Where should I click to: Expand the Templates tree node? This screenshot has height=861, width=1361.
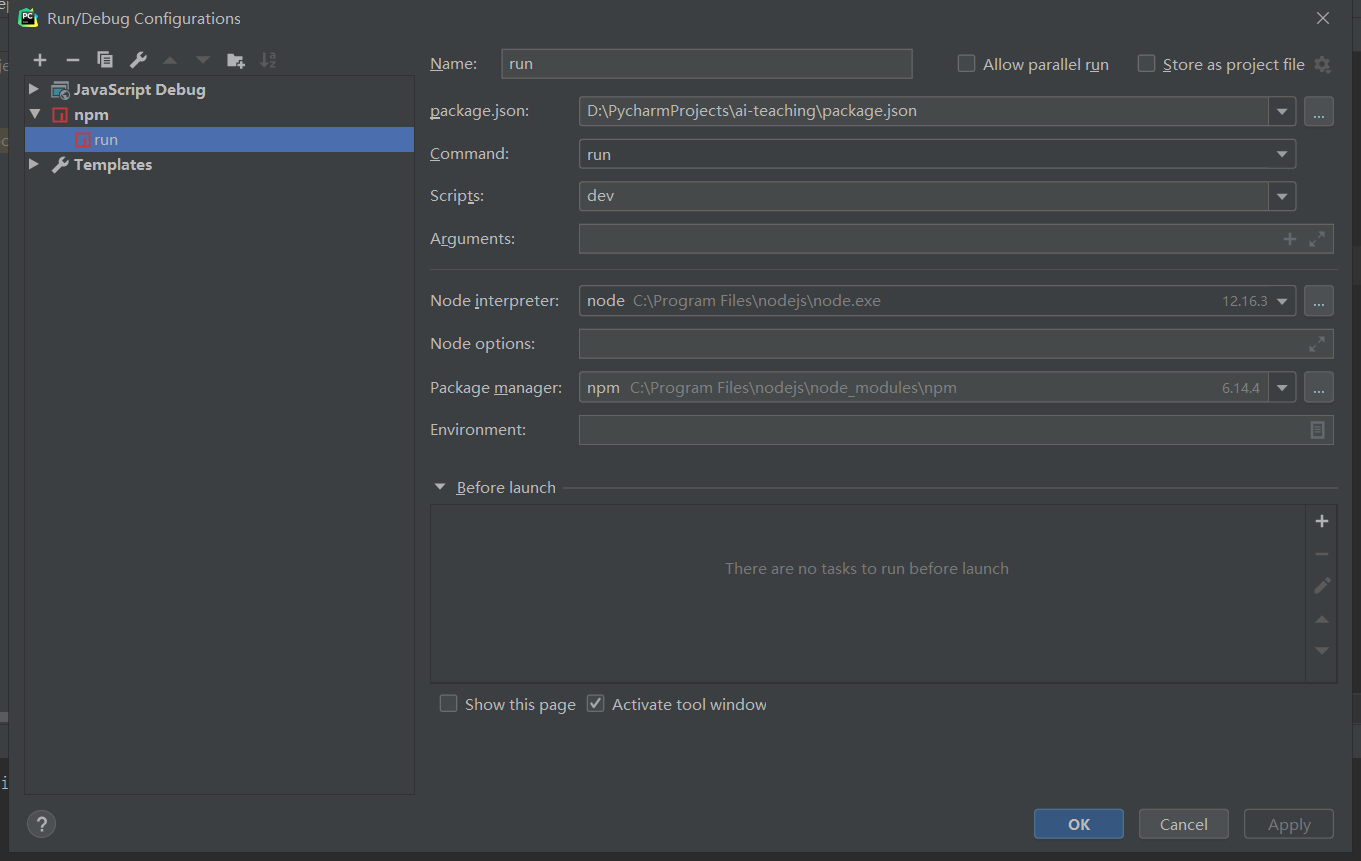tap(33, 165)
